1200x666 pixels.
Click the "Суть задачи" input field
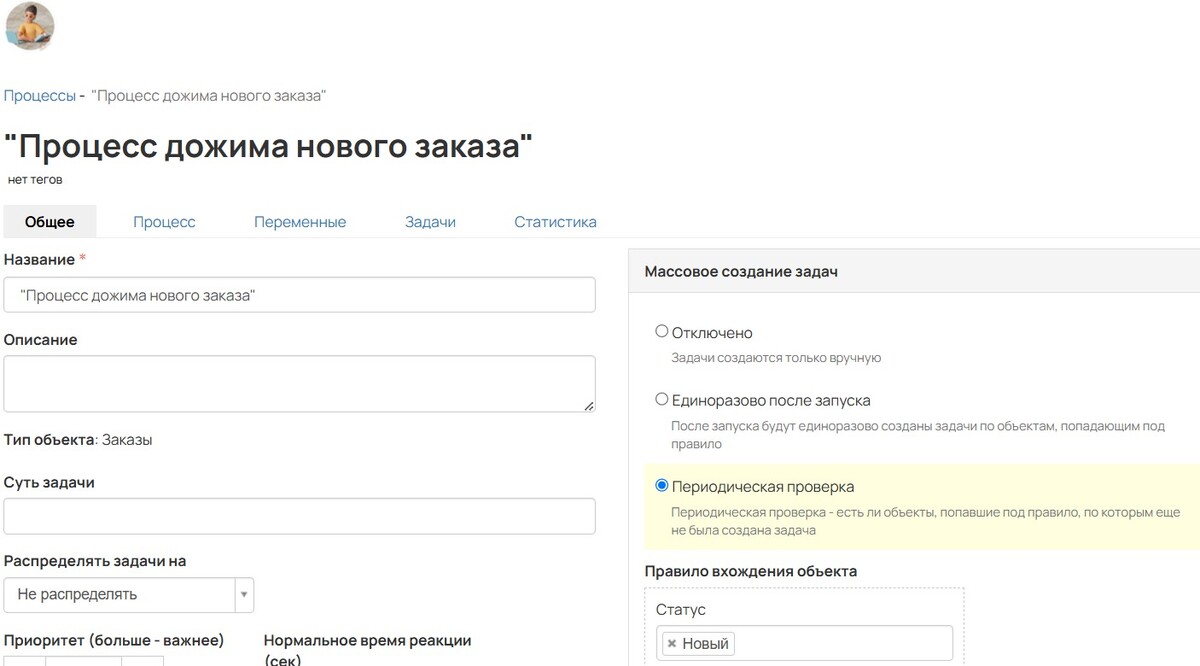[x=300, y=516]
